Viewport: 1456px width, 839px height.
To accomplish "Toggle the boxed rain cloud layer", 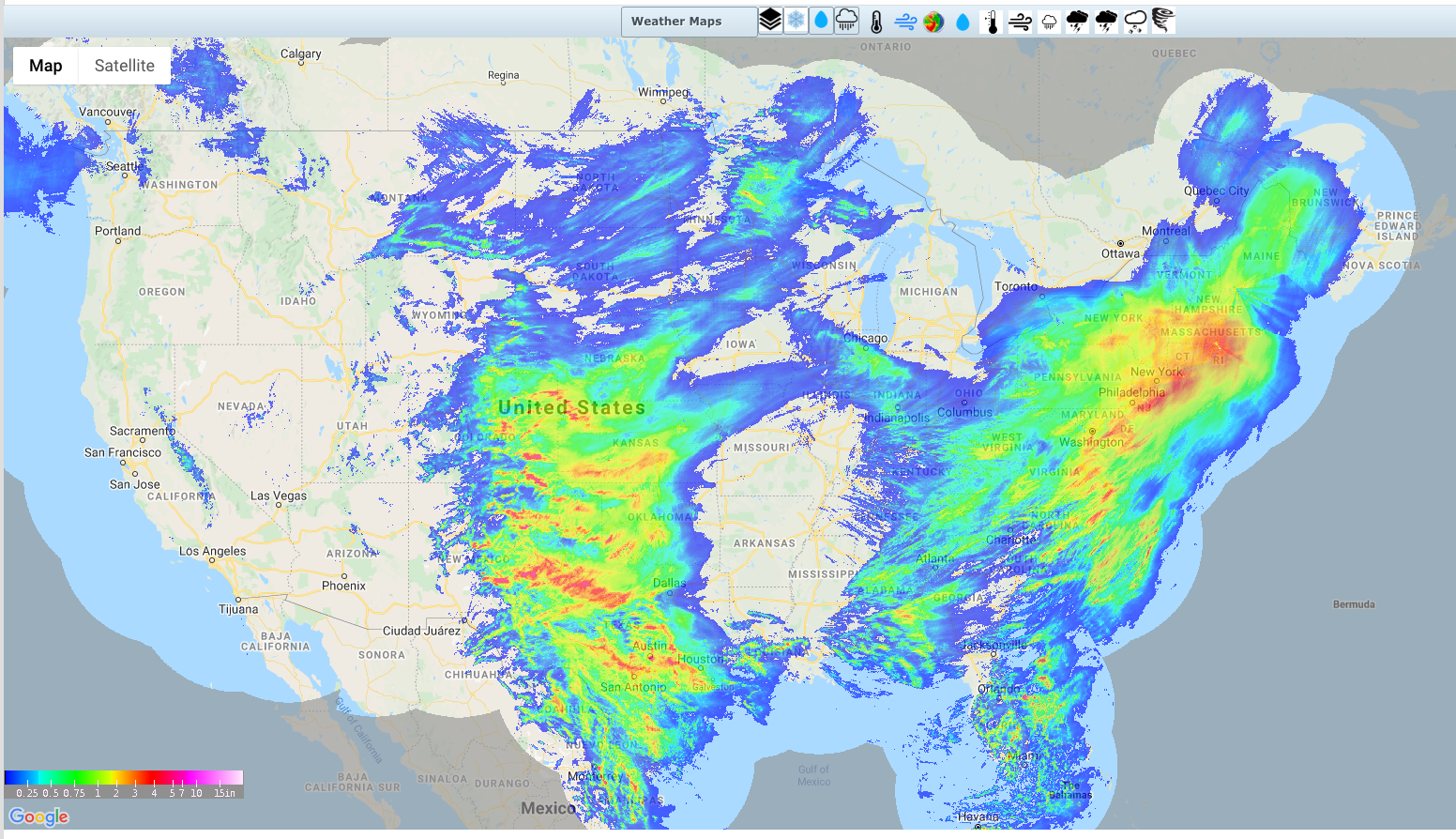I will pos(846,21).
